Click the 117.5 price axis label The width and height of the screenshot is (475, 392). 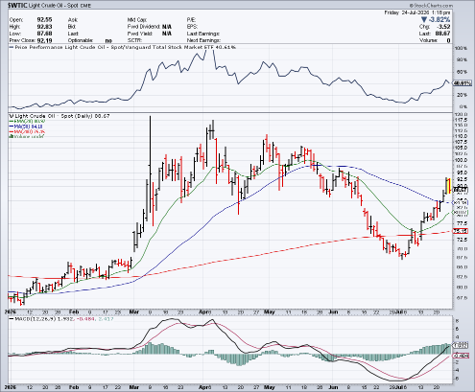pyautogui.click(x=462, y=120)
